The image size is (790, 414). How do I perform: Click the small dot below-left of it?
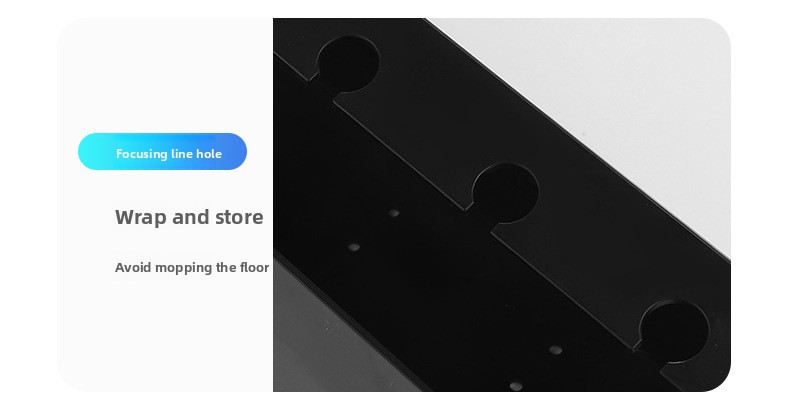coord(354,247)
